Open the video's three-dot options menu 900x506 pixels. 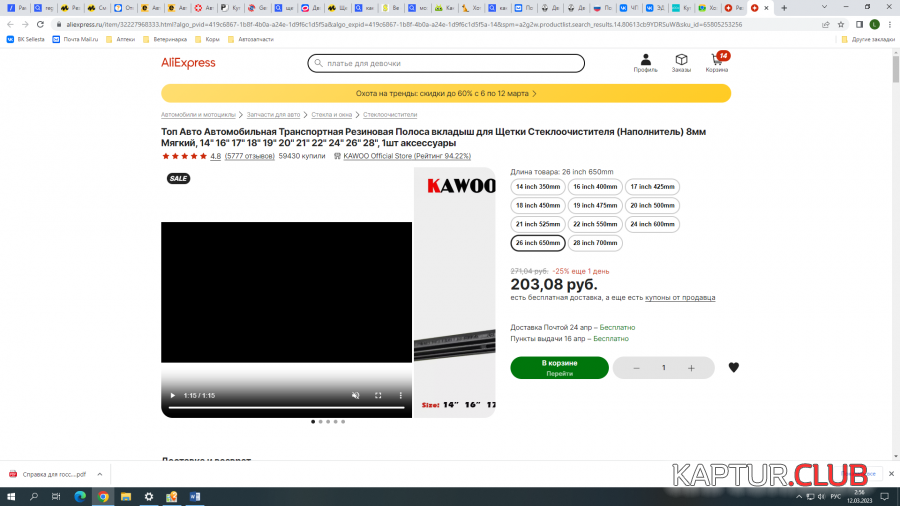point(400,395)
